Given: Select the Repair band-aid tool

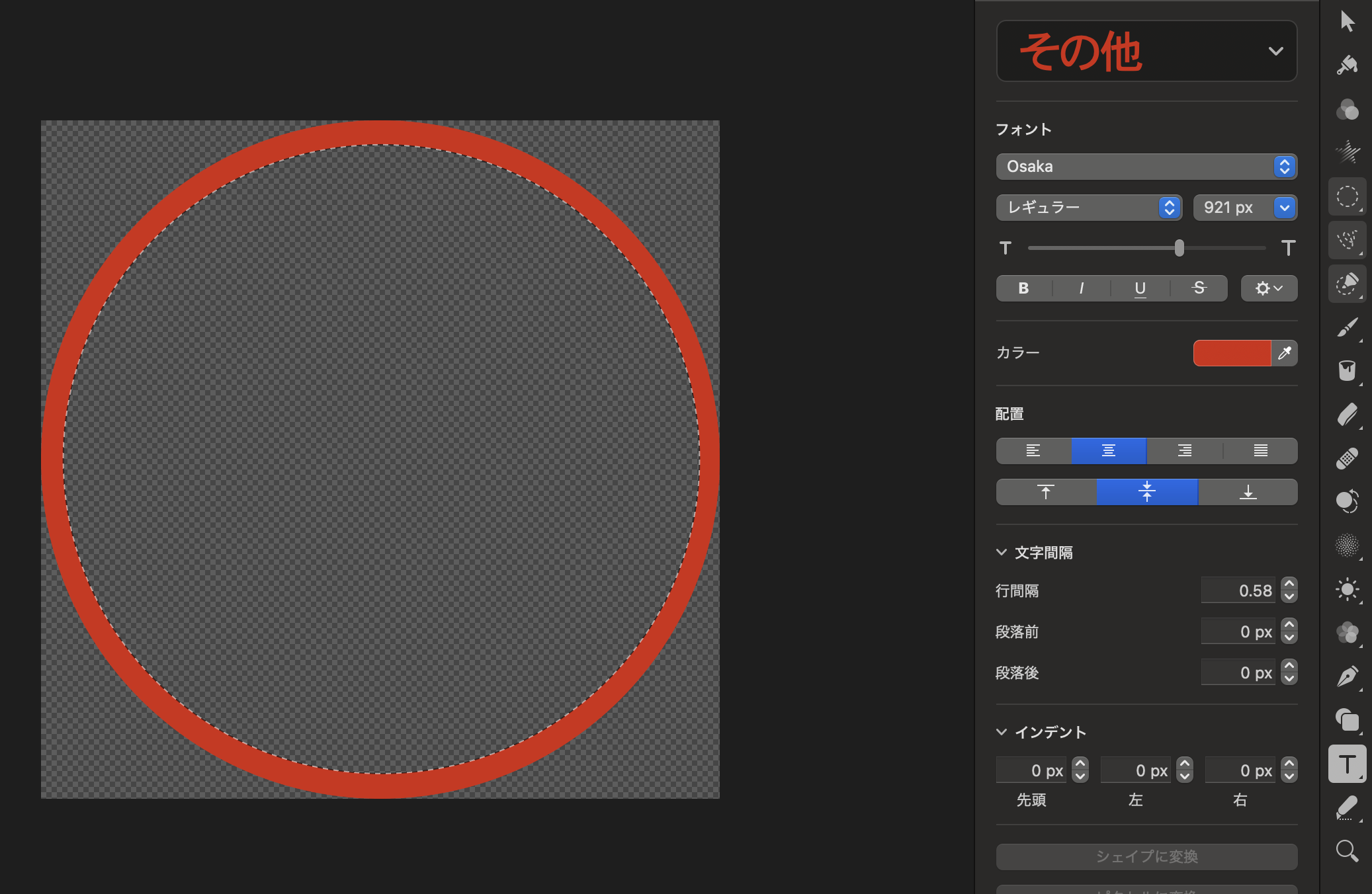Looking at the screenshot, I should (1347, 458).
